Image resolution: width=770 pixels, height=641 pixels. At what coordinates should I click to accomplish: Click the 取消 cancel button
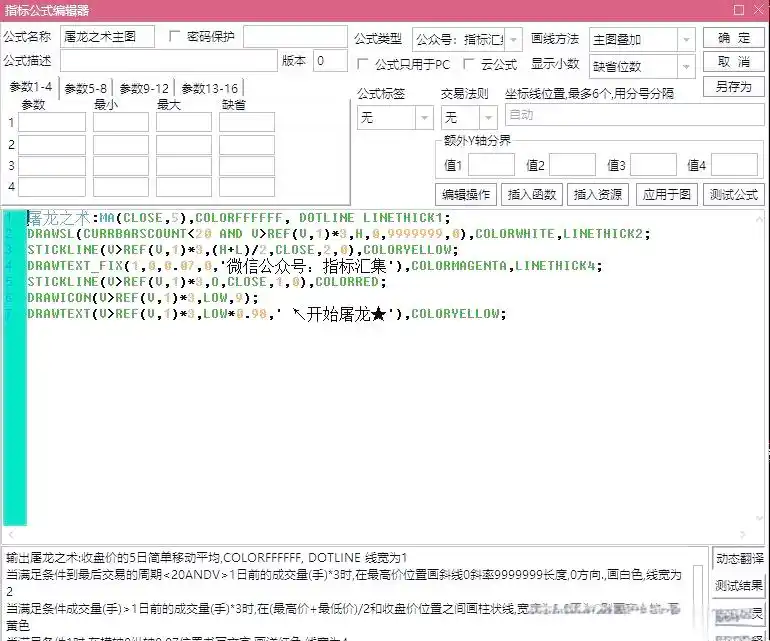click(x=734, y=62)
